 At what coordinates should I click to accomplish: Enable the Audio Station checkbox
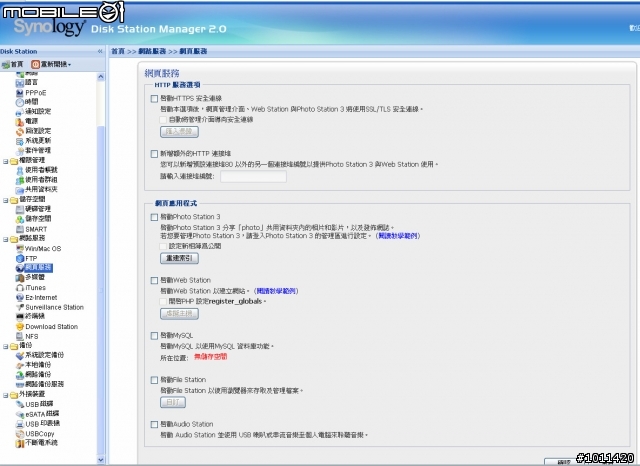tap(154, 425)
